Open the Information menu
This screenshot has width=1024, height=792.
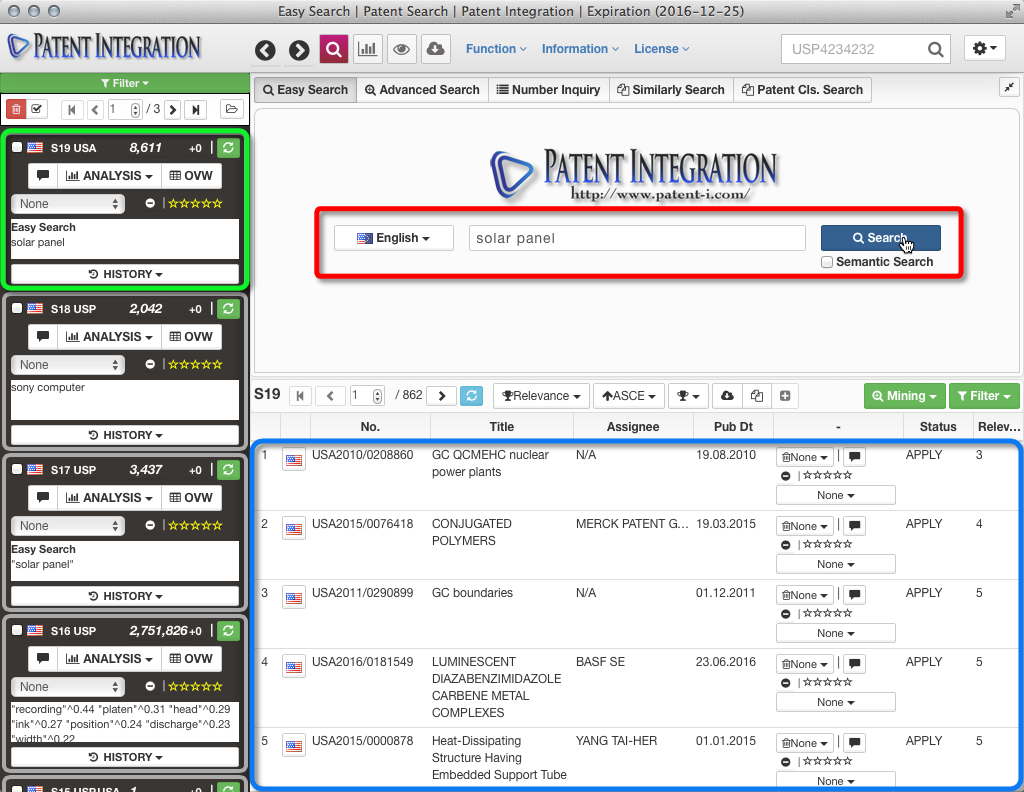click(580, 49)
